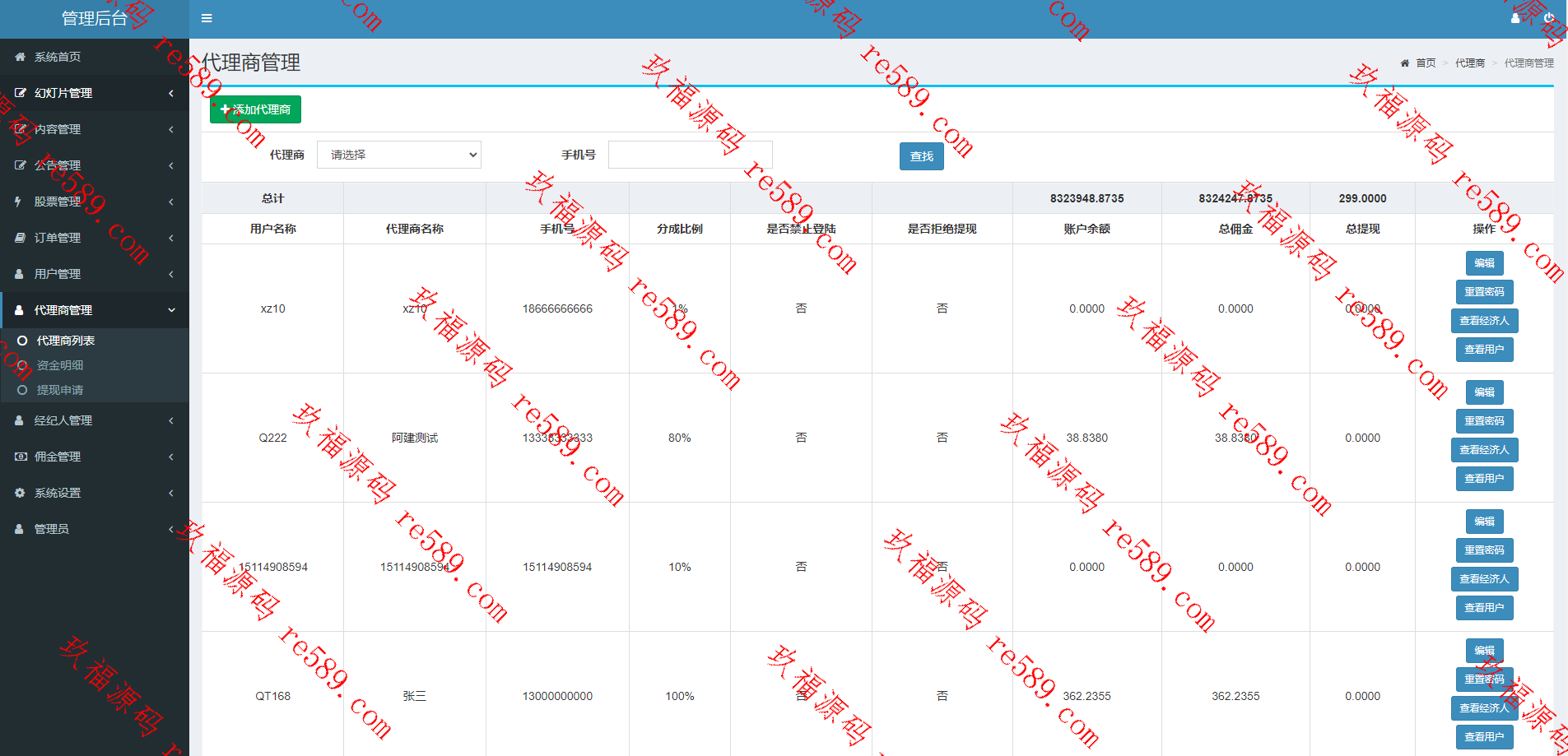Click 查看用户 for user 15114908594
Image resolution: width=1568 pixels, height=756 pixels.
[x=1484, y=608]
